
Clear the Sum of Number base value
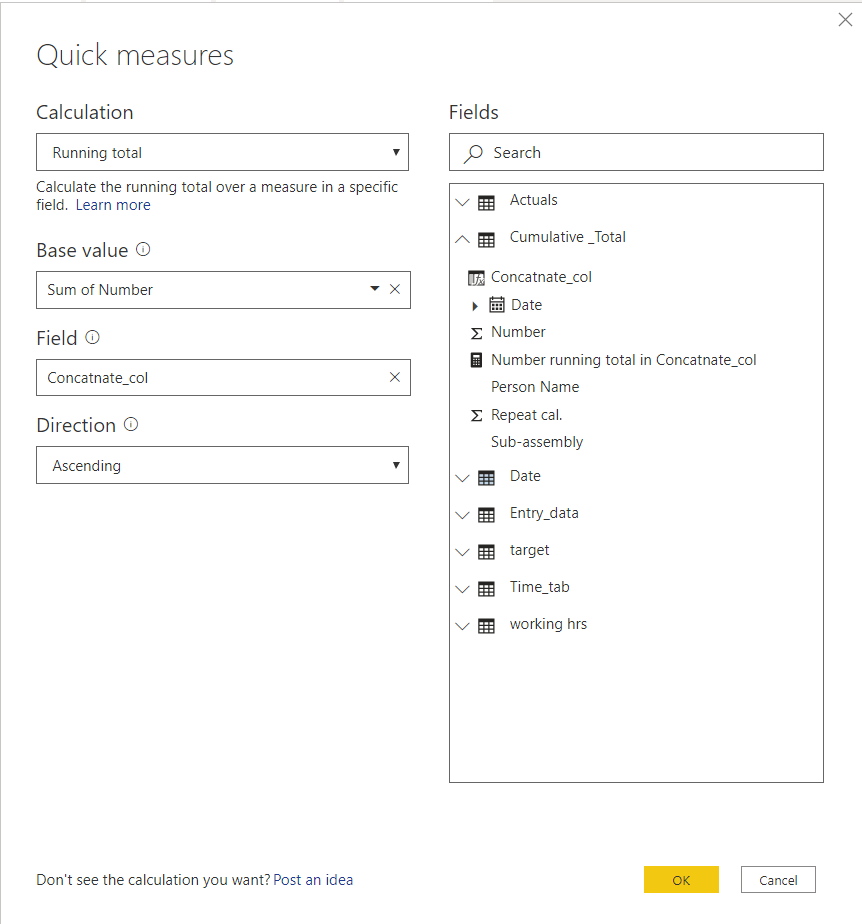pyautogui.click(x=395, y=289)
